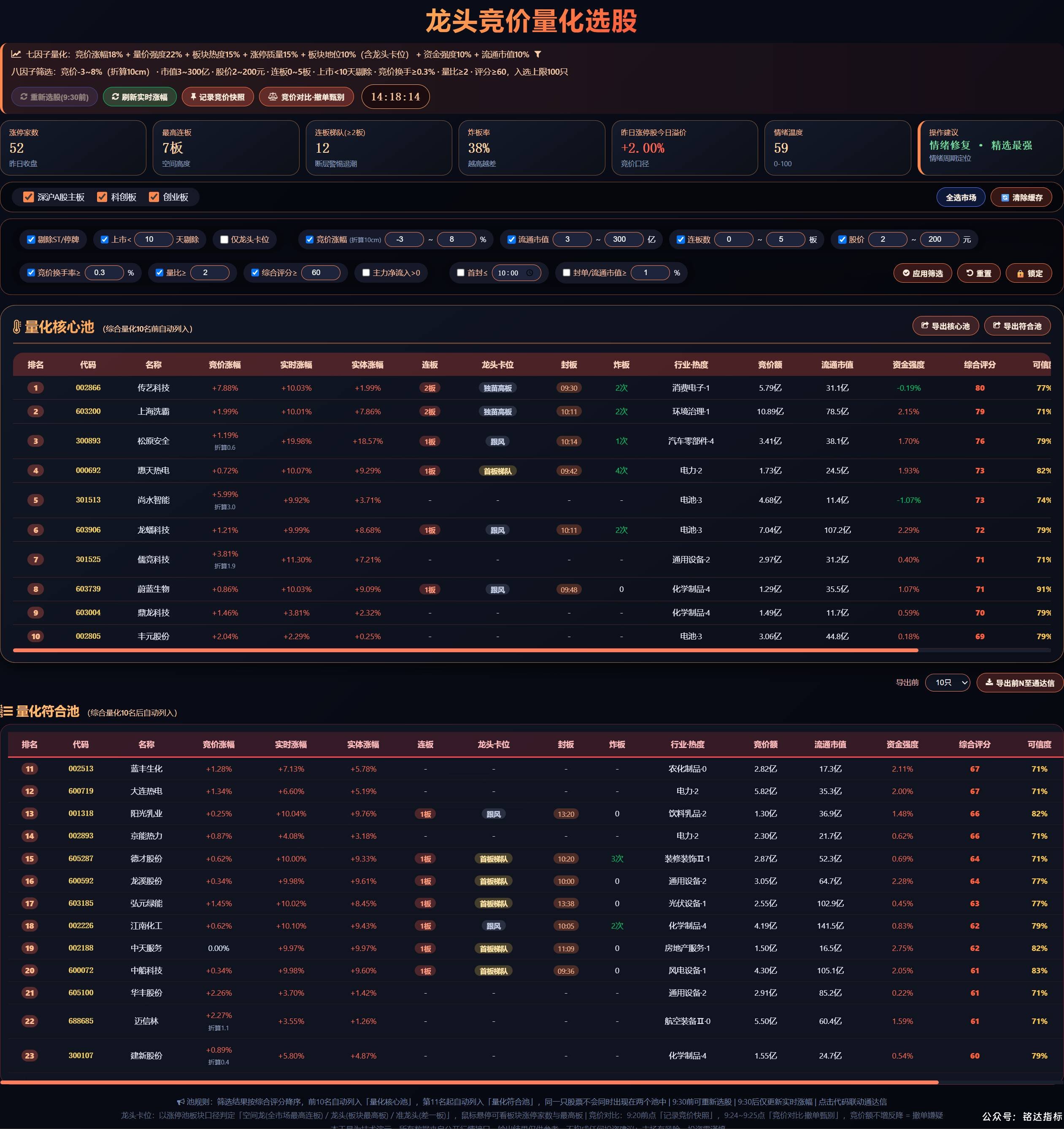
Task: Click 导出前N至通达信 button
Action: 1020,683
